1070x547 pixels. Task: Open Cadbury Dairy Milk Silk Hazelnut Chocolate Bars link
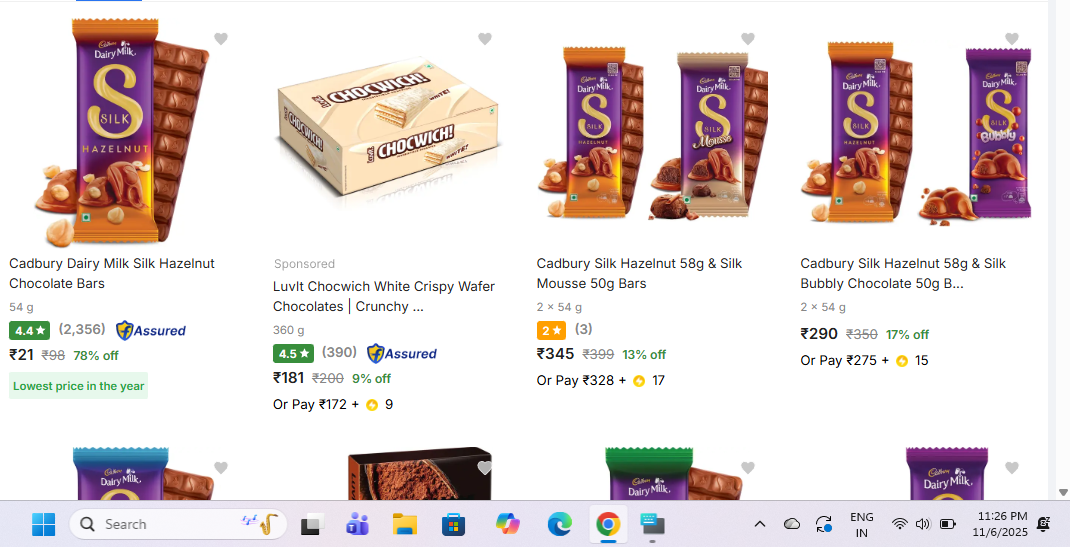(112, 273)
